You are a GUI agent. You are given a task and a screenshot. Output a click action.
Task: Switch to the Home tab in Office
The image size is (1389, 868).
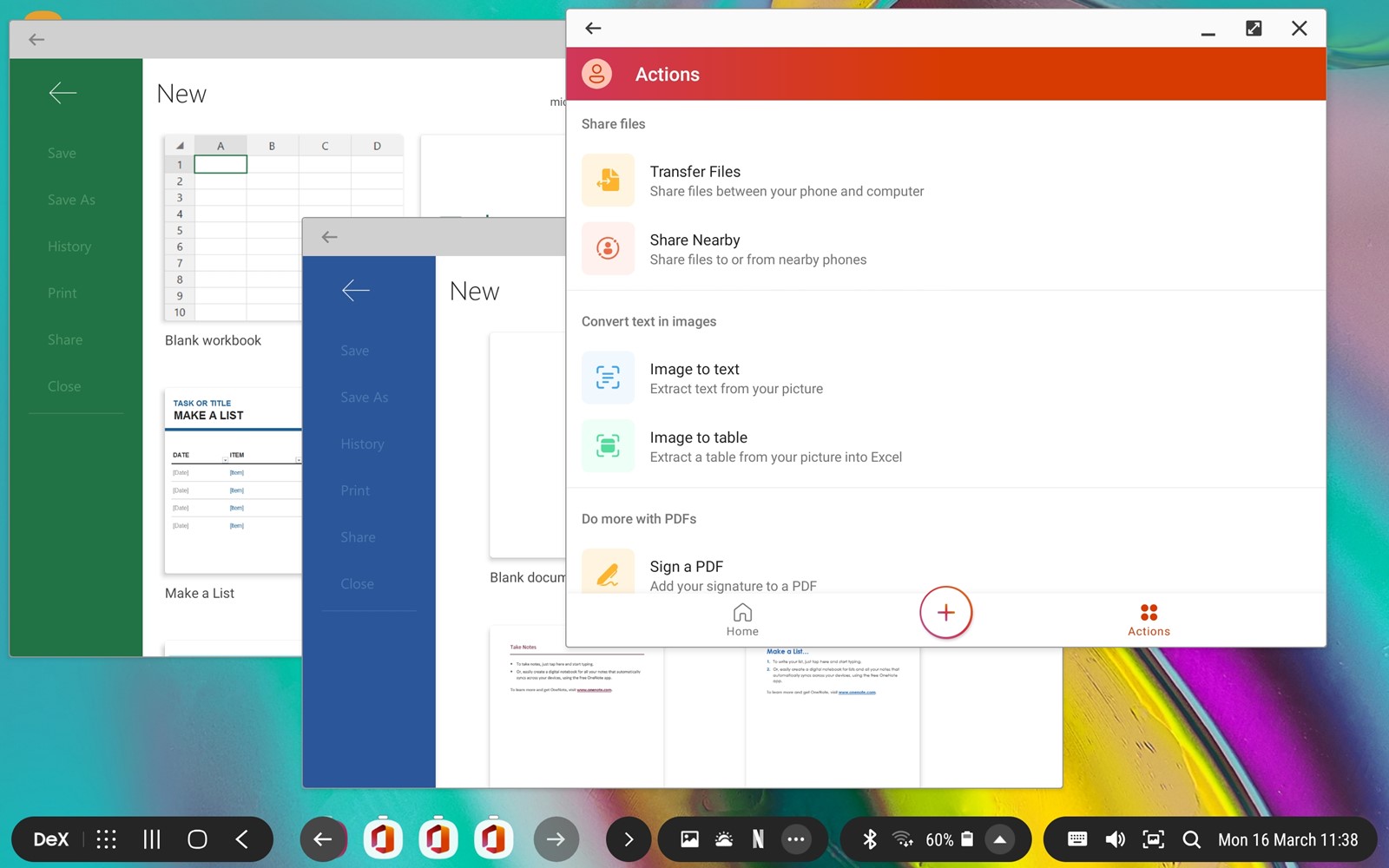[742, 620]
